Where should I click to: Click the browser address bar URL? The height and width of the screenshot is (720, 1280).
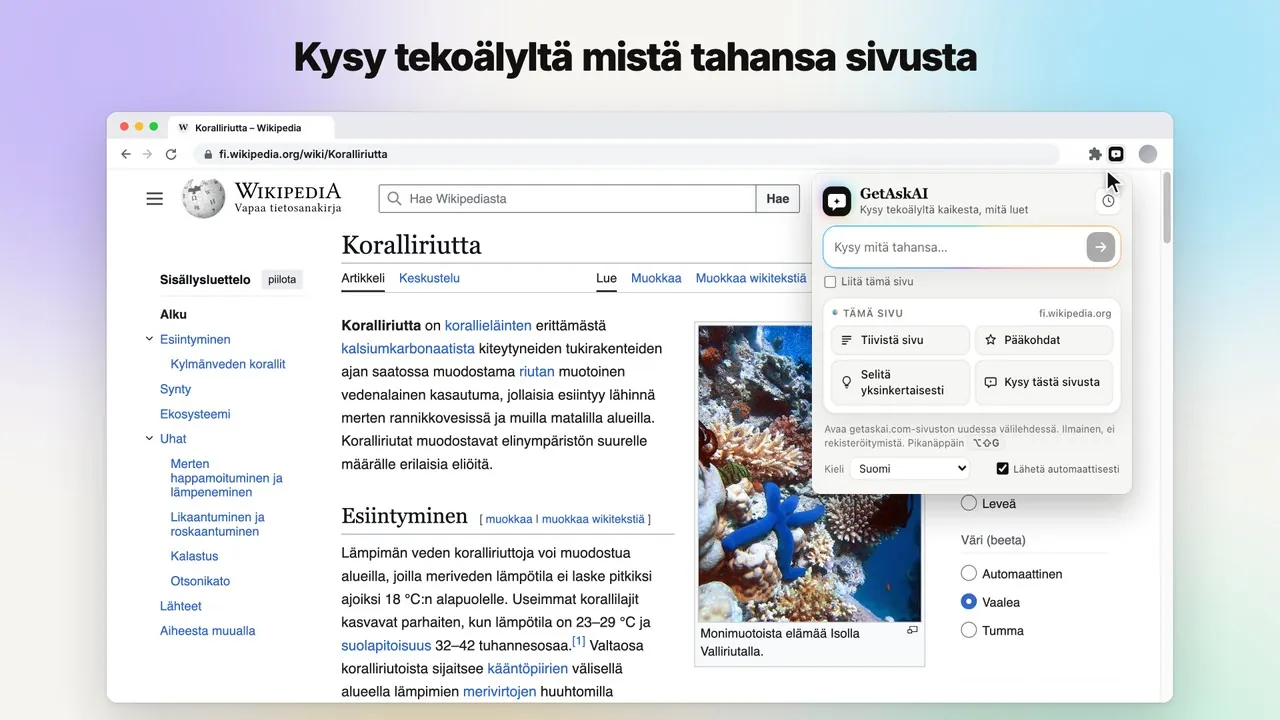303,154
